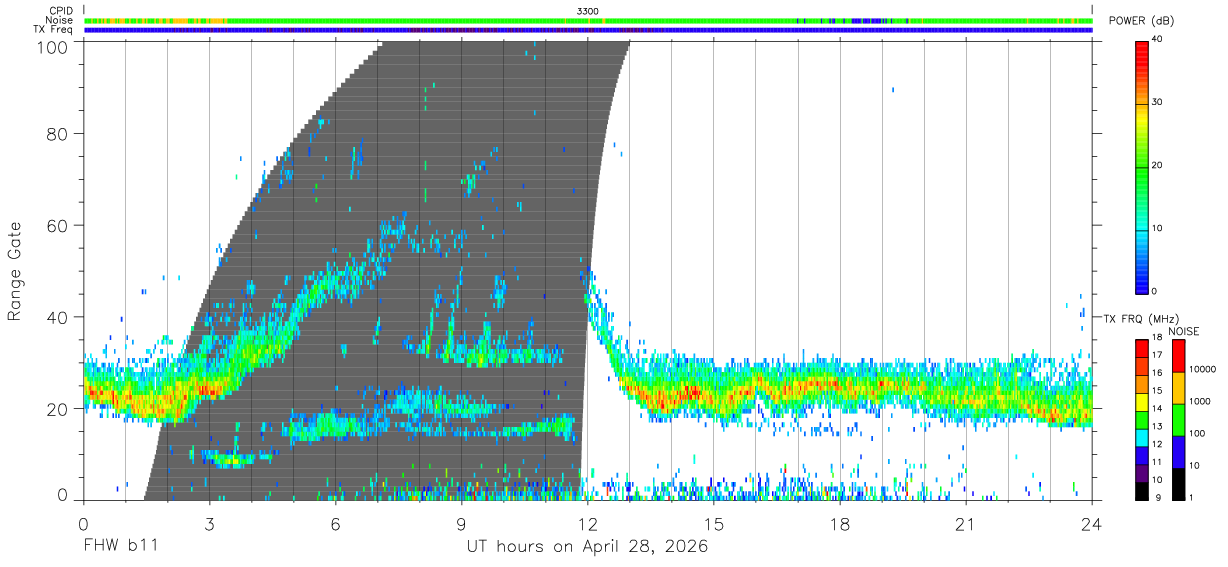The width and height of the screenshot is (1228, 567).
Task: Click the 12 tick label on UT hours axis
Action: [588, 523]
